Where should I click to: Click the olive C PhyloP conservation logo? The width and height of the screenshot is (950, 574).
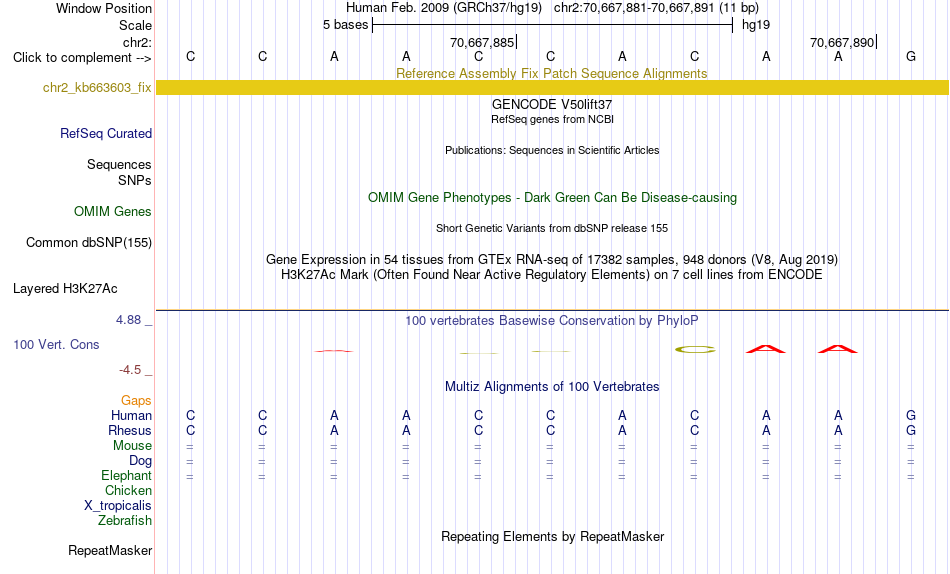pos(695,350)
